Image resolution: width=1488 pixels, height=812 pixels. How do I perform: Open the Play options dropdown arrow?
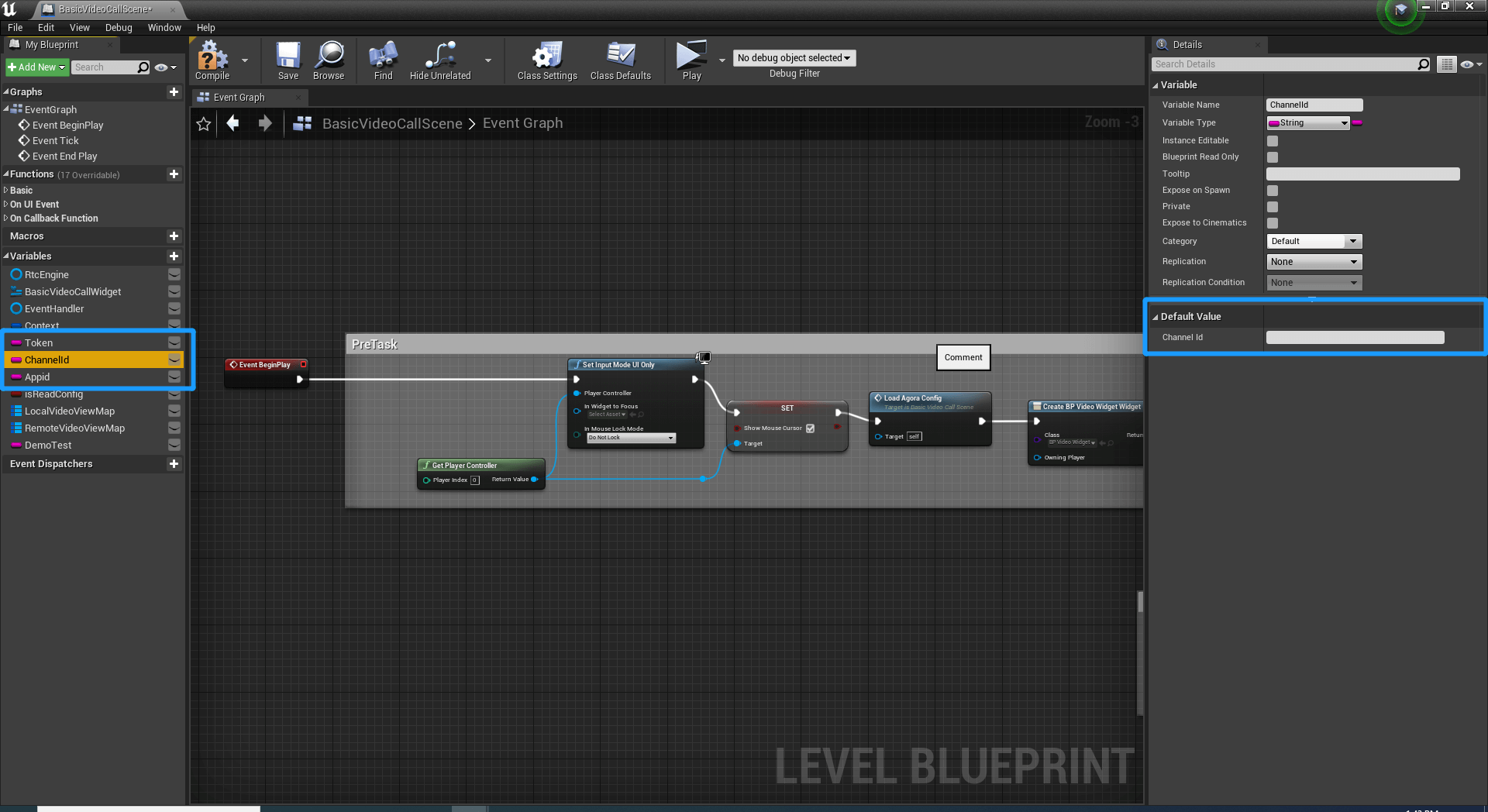[722, 60]
